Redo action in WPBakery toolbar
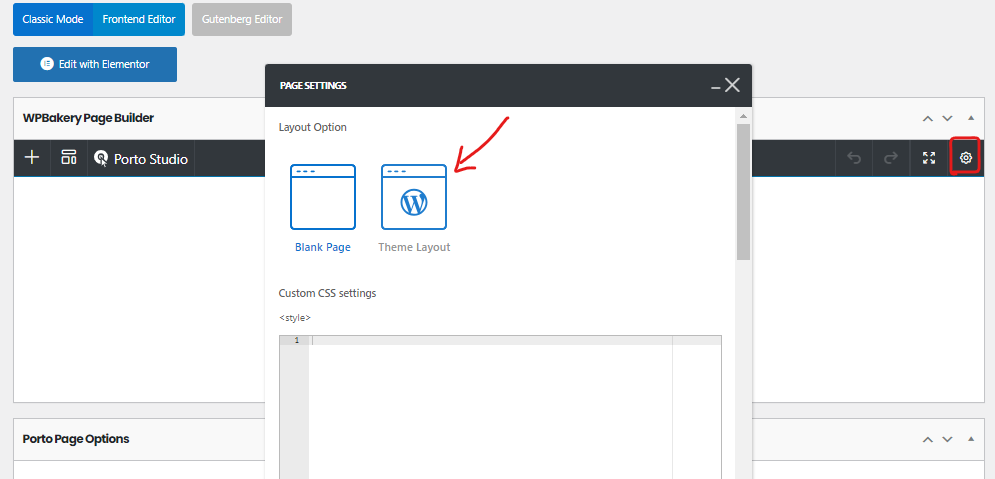Viewport: 995px width, 479px height. pyautogui.click(x=891, y=158)
